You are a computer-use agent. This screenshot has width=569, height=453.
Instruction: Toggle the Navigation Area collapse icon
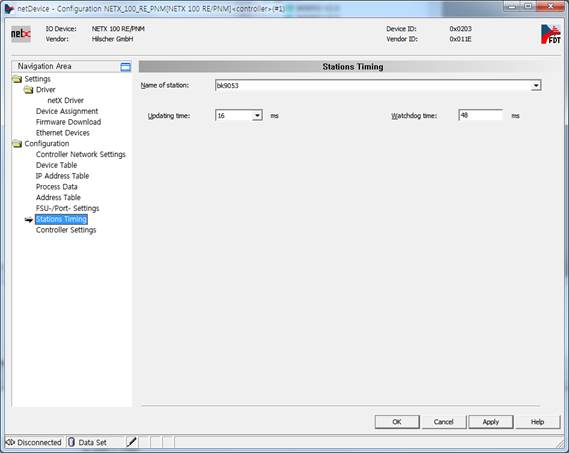point(125,67)
